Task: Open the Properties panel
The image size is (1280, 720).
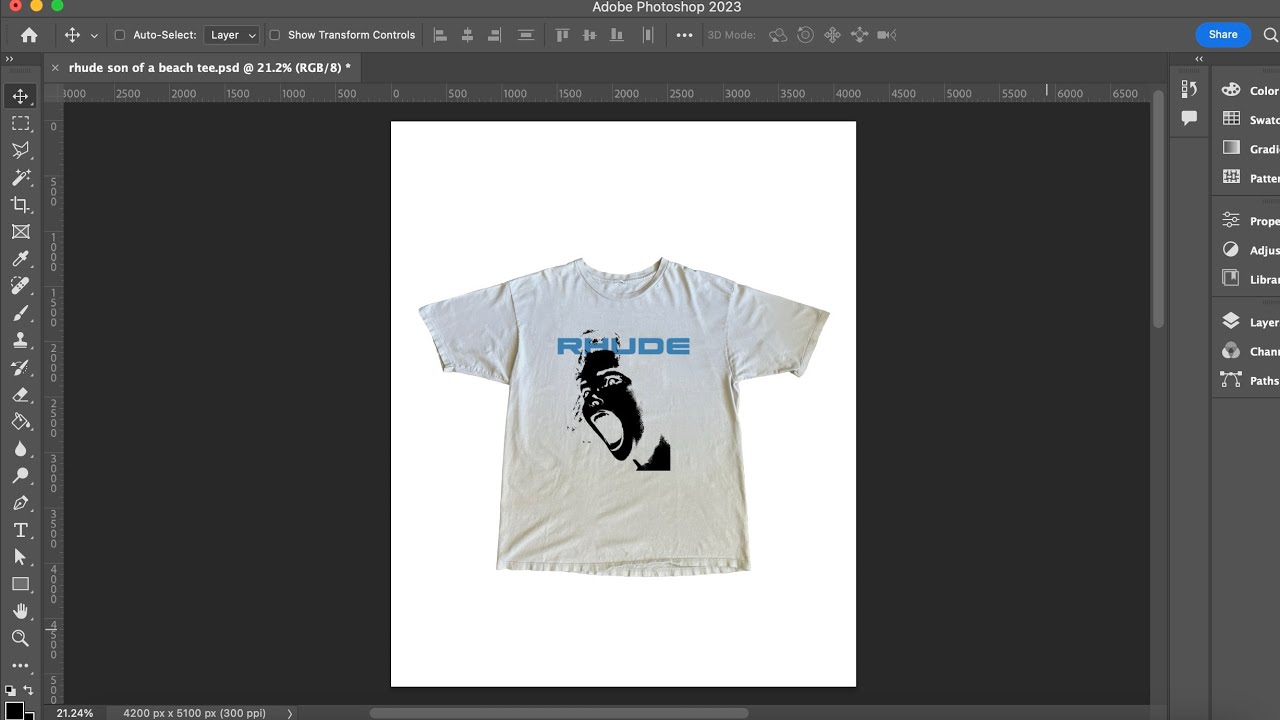Action: [x=1247, y=220]
